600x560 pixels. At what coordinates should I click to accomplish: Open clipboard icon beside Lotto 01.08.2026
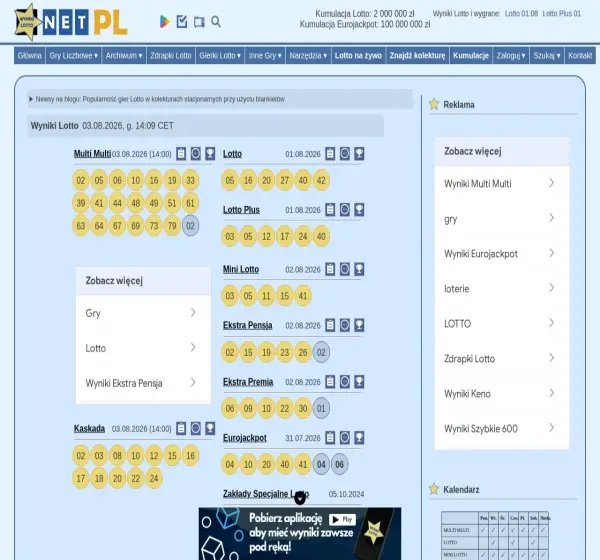click(330, 154)
